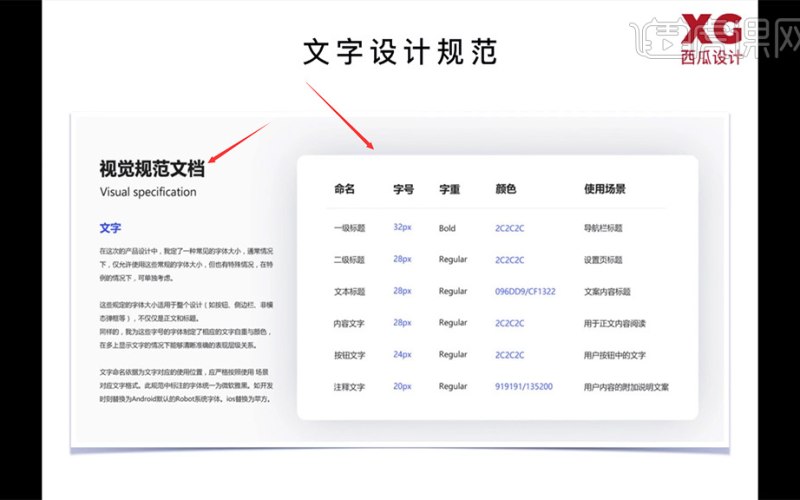This screenshot has height=500, width=800.
Task: Select Regular in the 二级标题 row
Action: click(x=453, y=260)
